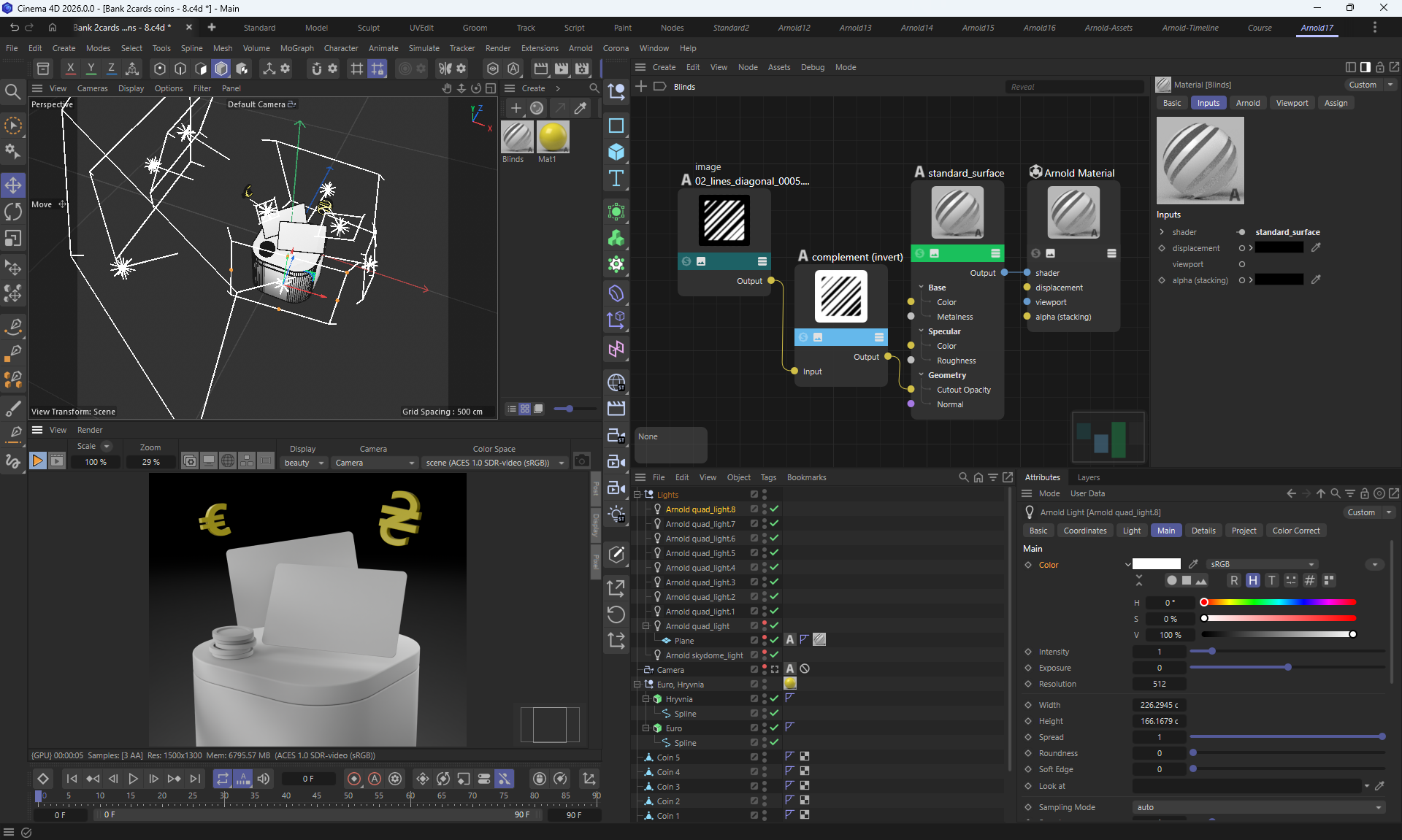Screen dimensions: 1402x840
Task: Click the Text spline tool icon
Action: coord(616,178)
